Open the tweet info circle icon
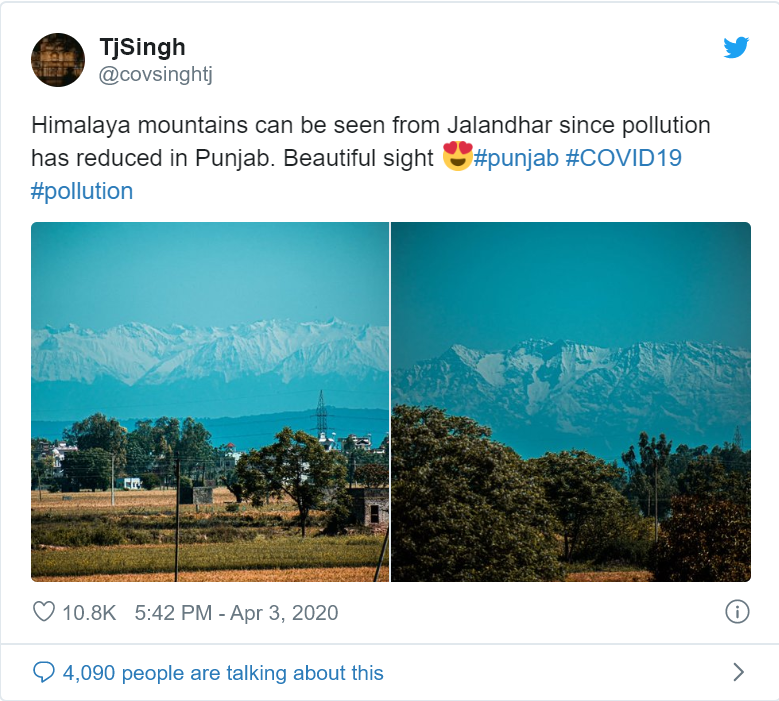This screenshot has height=701, width=779. 737,612
